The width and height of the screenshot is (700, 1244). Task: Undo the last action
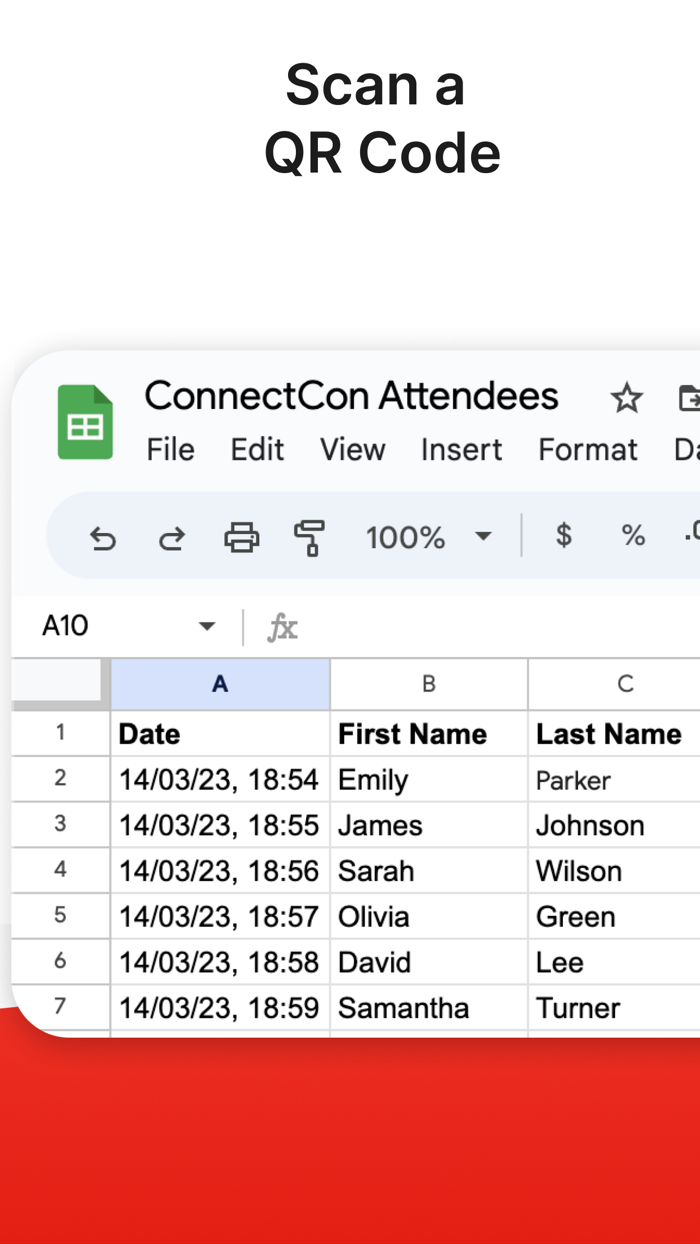[104, 537]
